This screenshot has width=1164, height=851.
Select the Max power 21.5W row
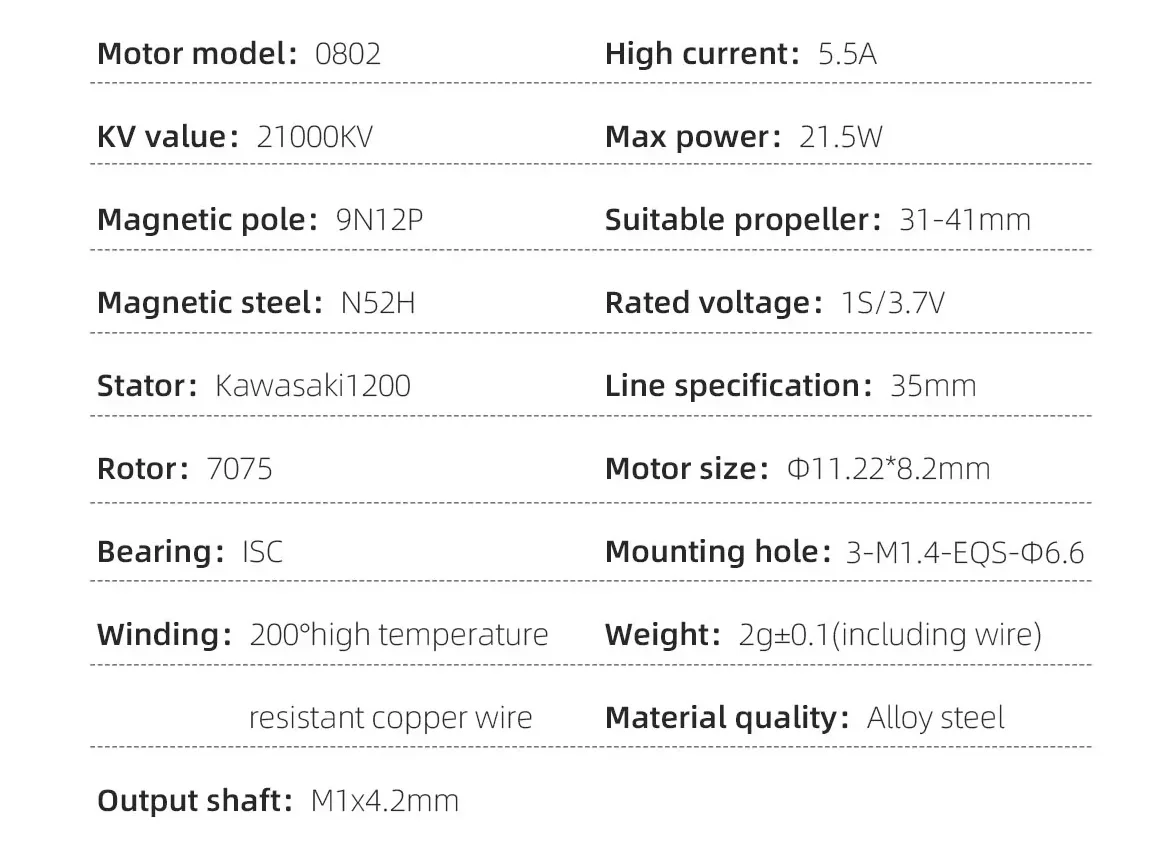[x=744, y=137]
